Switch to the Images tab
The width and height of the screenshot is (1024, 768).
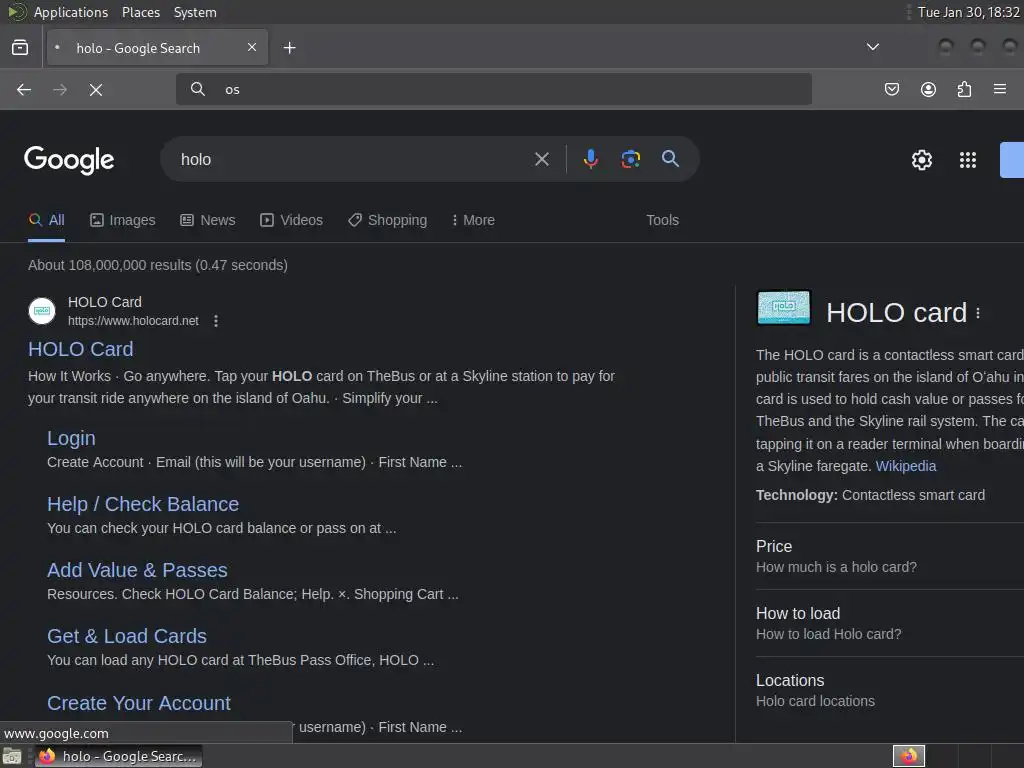[123, 220]
